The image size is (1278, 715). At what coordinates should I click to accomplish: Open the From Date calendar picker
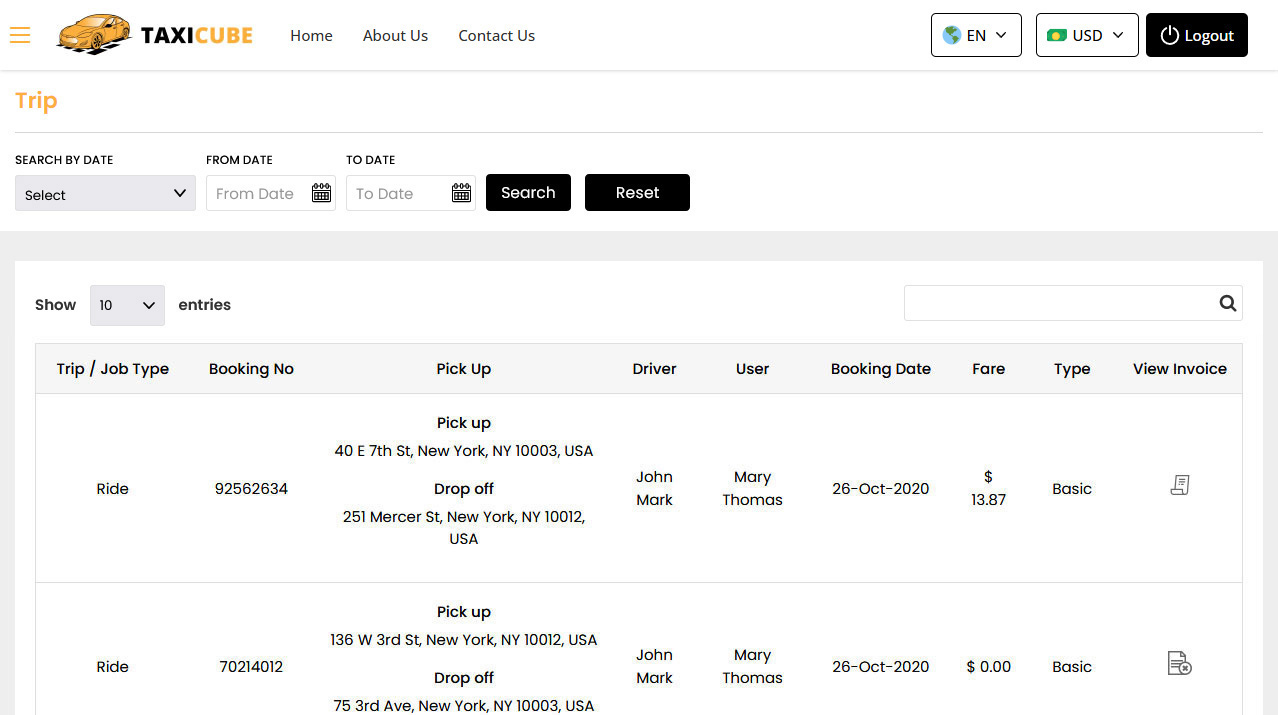(x=321, y=192)
